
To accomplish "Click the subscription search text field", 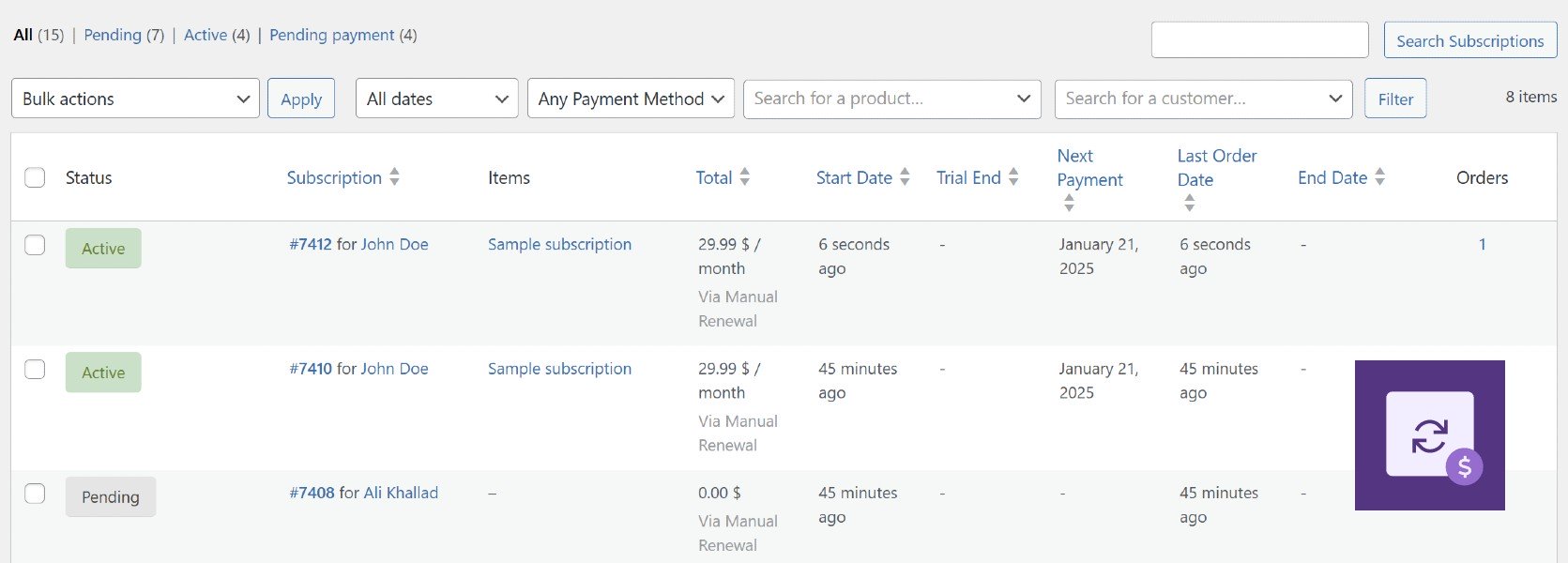I will click(x=1259, y=40).
